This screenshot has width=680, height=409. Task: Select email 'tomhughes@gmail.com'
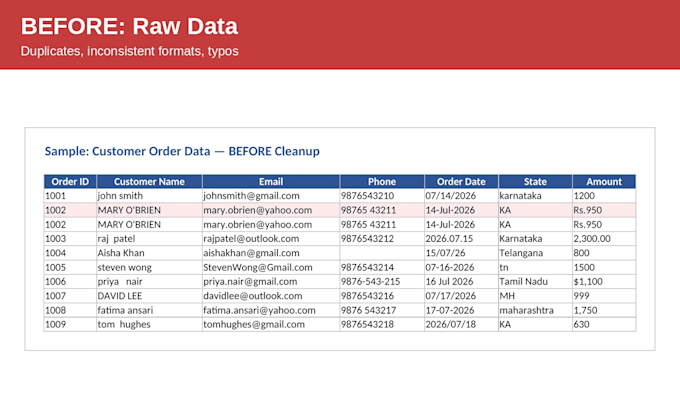tap(271, 324)
